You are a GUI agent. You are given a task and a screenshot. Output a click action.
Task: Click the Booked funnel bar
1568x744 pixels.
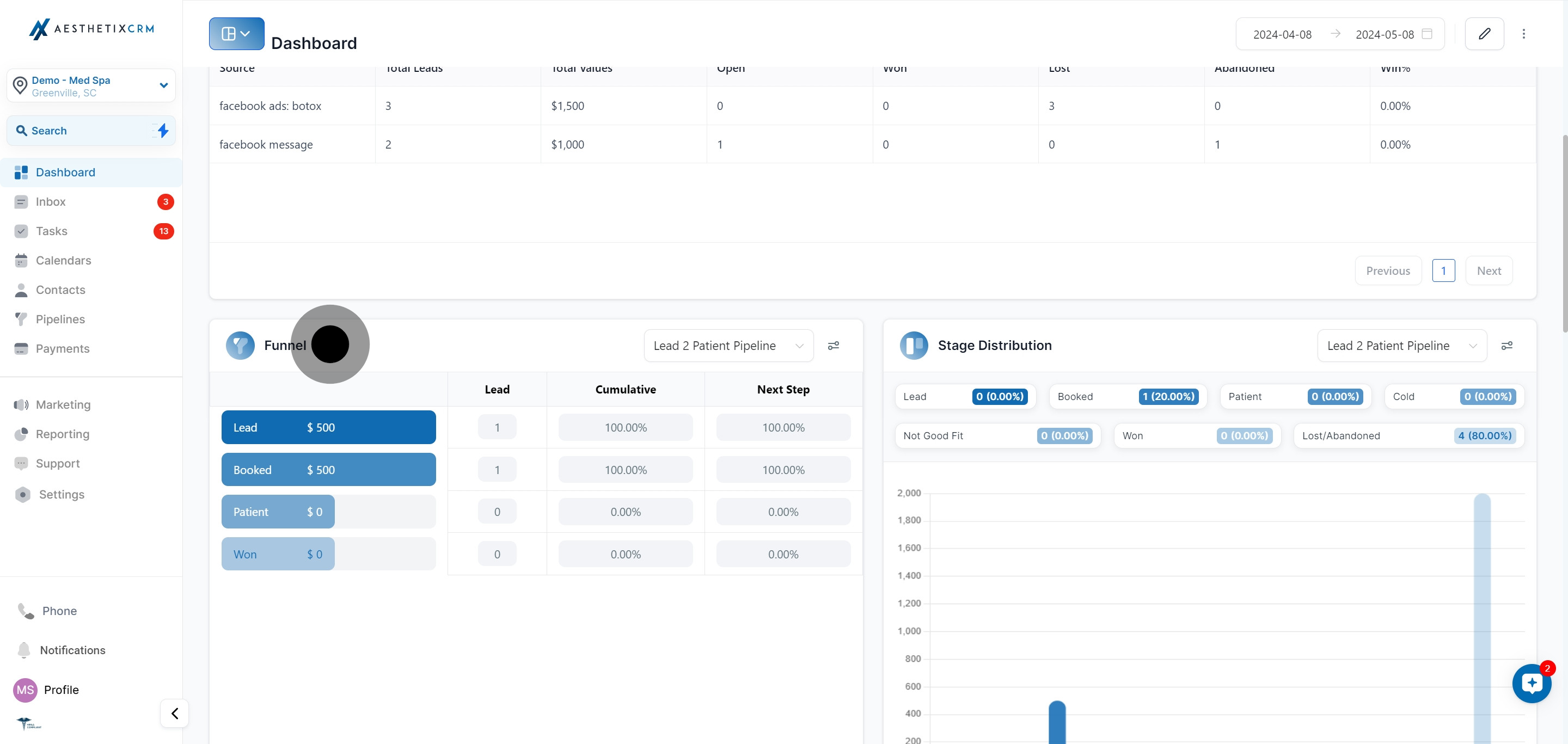point(328,470)
